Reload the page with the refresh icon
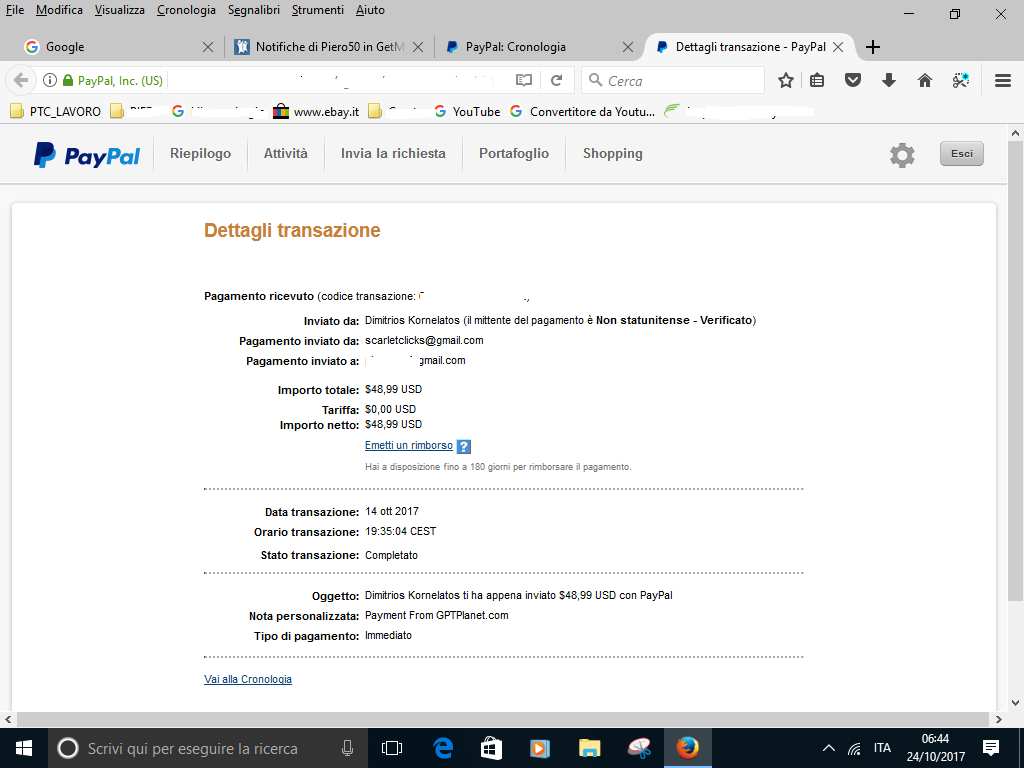 [556, 80]
